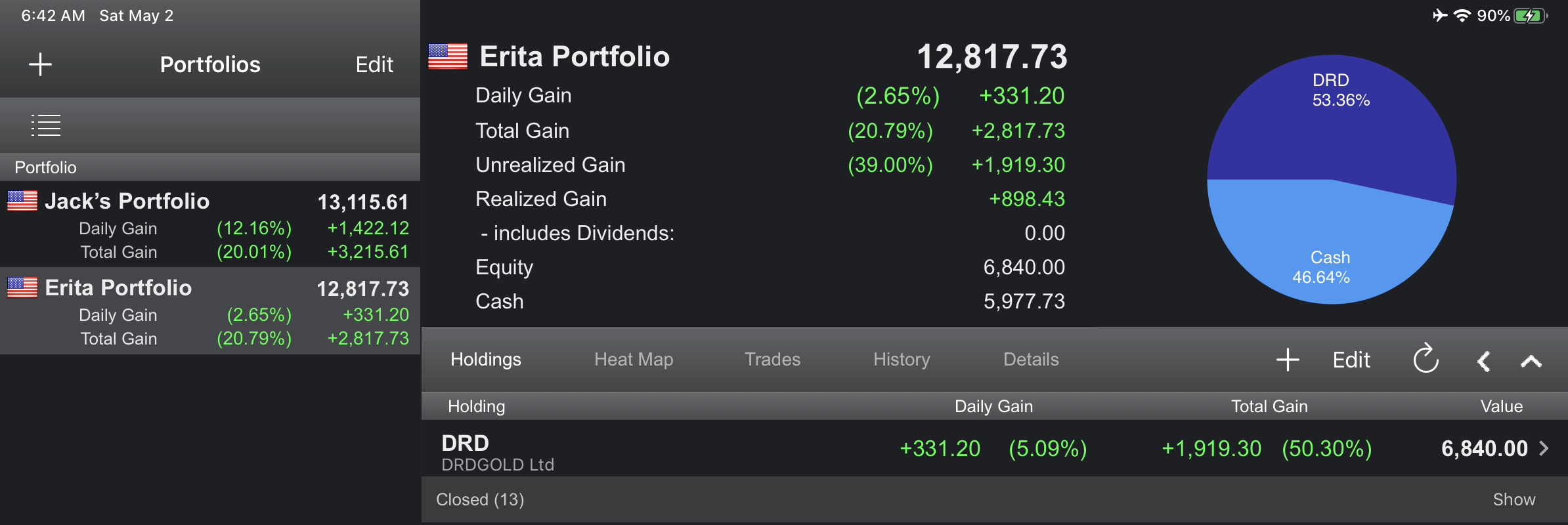Viewport: 1568px width, 525px height.
Task: Expand DRD holding details chevron
Action: [1544, 448]
